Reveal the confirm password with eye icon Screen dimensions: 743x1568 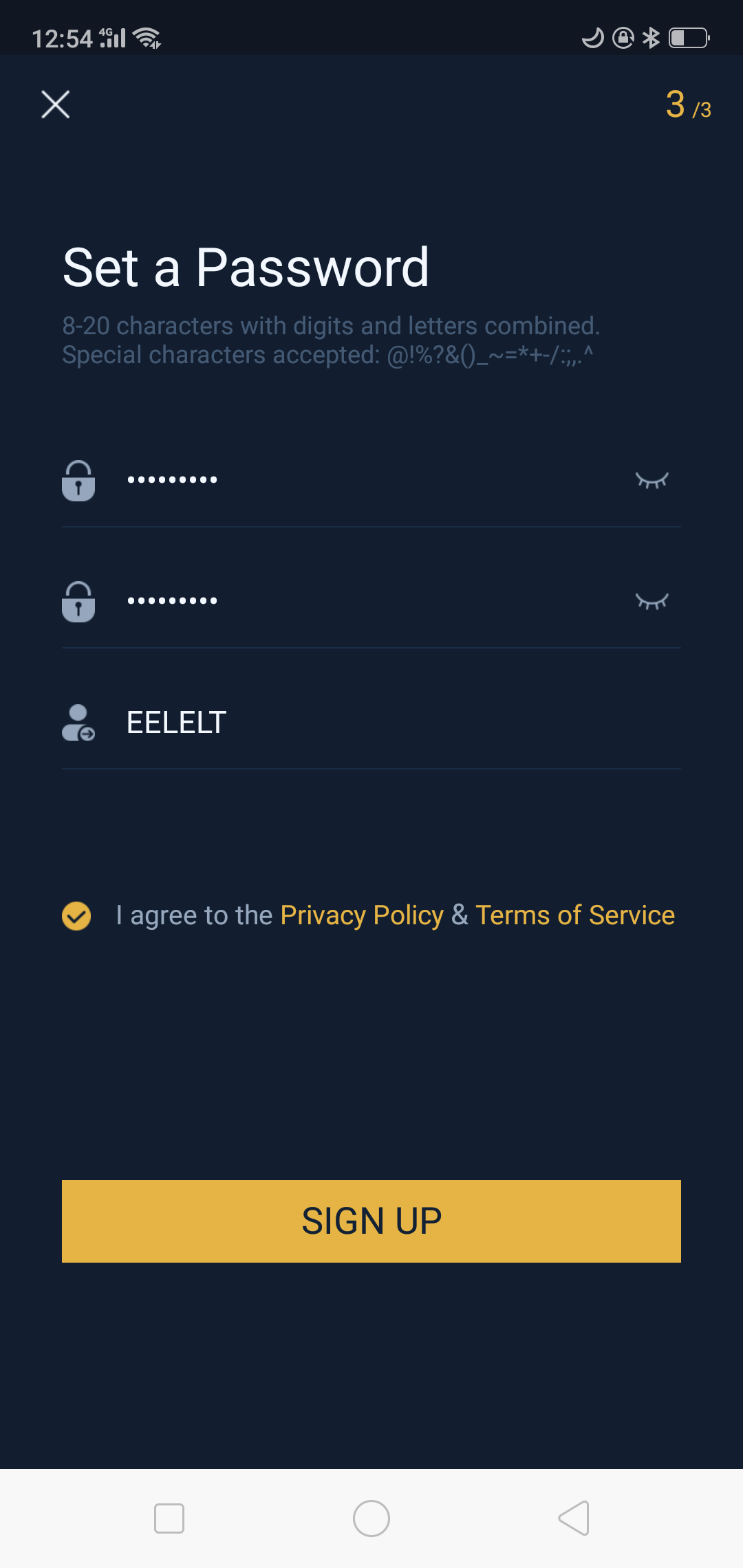coord(652,602)
